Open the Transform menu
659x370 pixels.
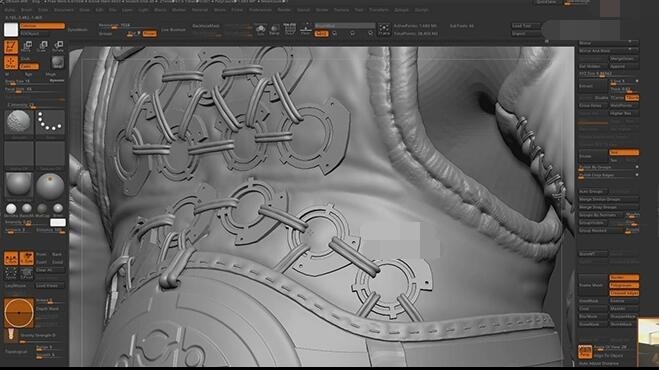[x=379, y=10]
